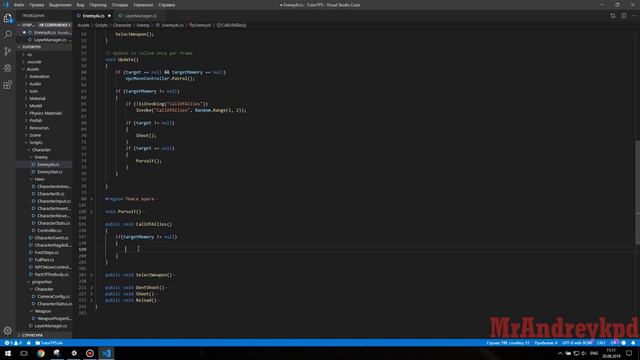Click the feedback smiley in the status bar

624,343
